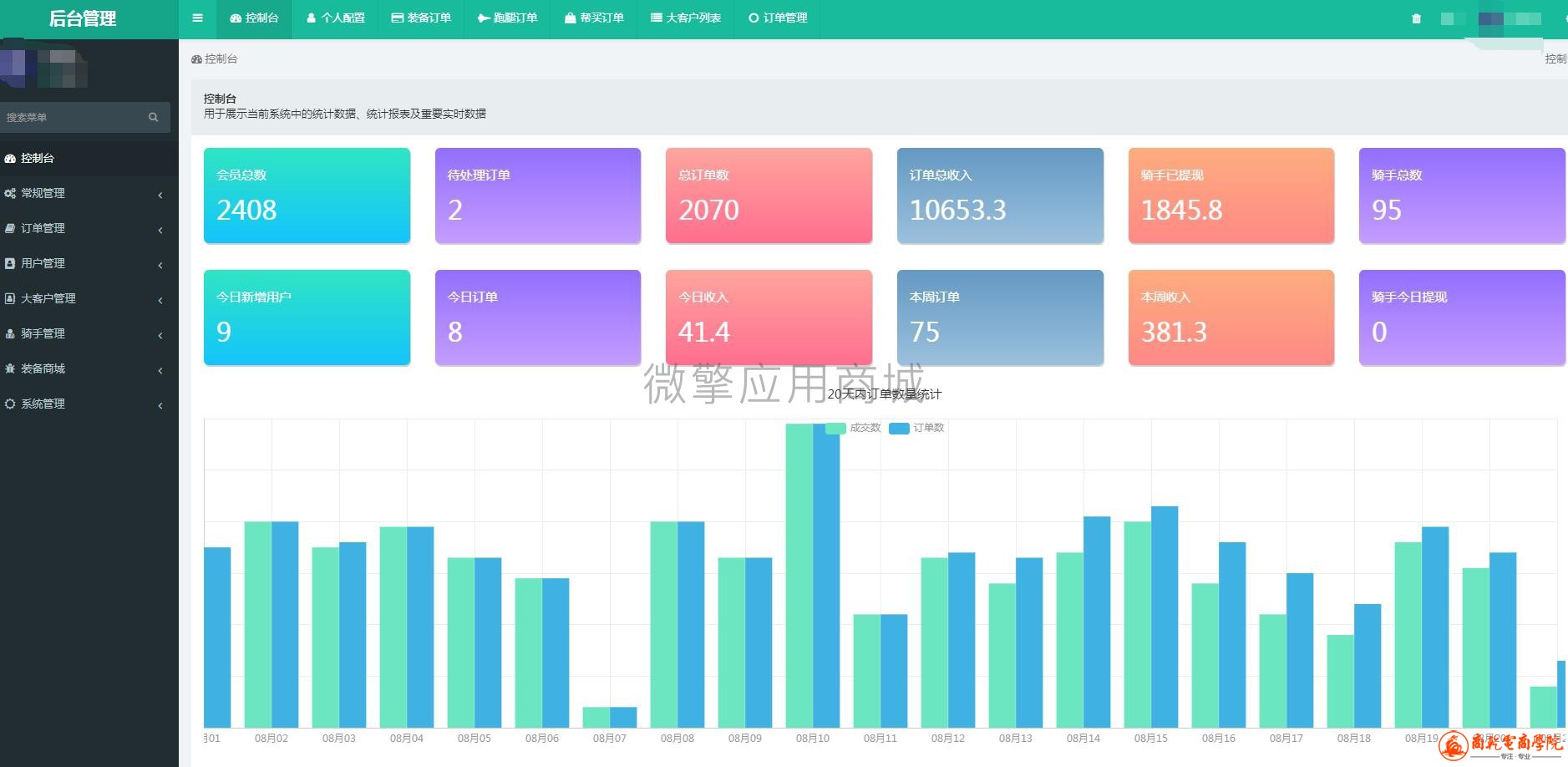The width and height of the screenshot is (1568, 767).
Task: Open the 跑腿订单 tab
Action: pyautogui.click(x=507, y=18)
